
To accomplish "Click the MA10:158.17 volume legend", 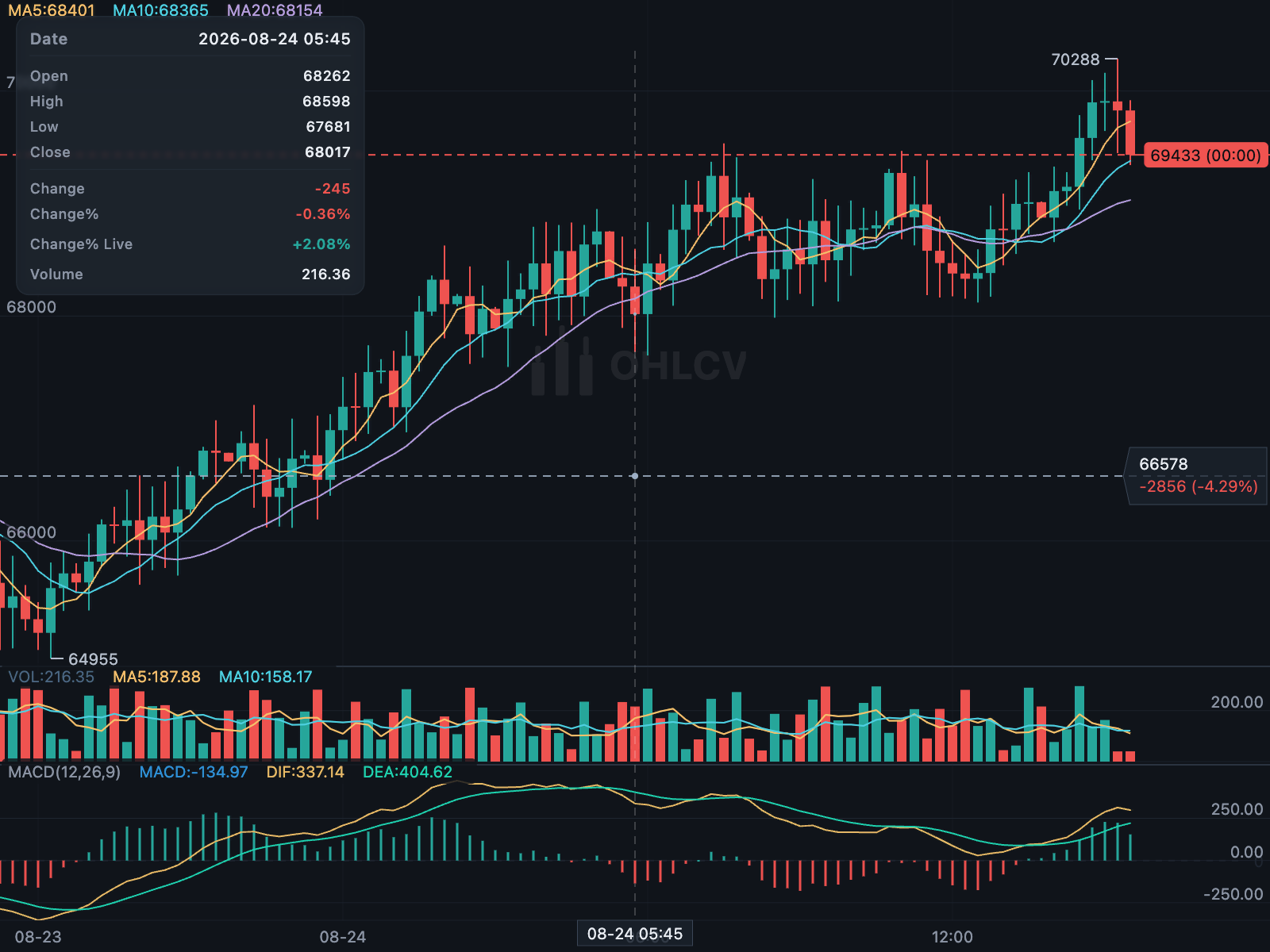I will 265,677.
